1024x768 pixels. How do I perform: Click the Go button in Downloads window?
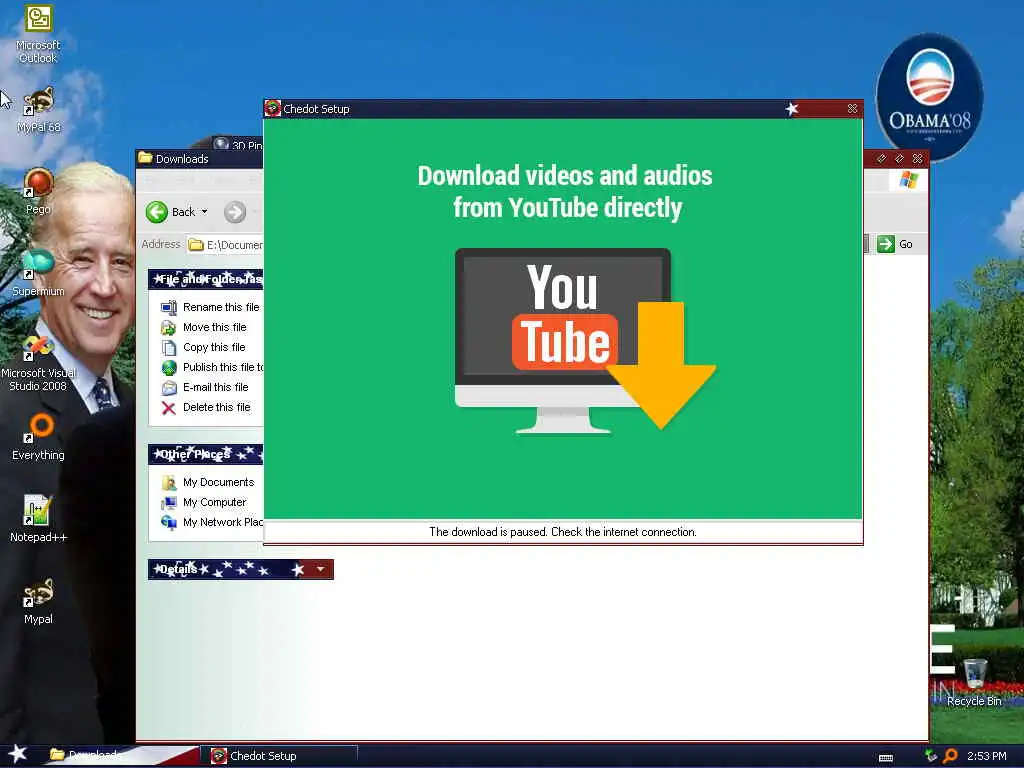(895, 244)
